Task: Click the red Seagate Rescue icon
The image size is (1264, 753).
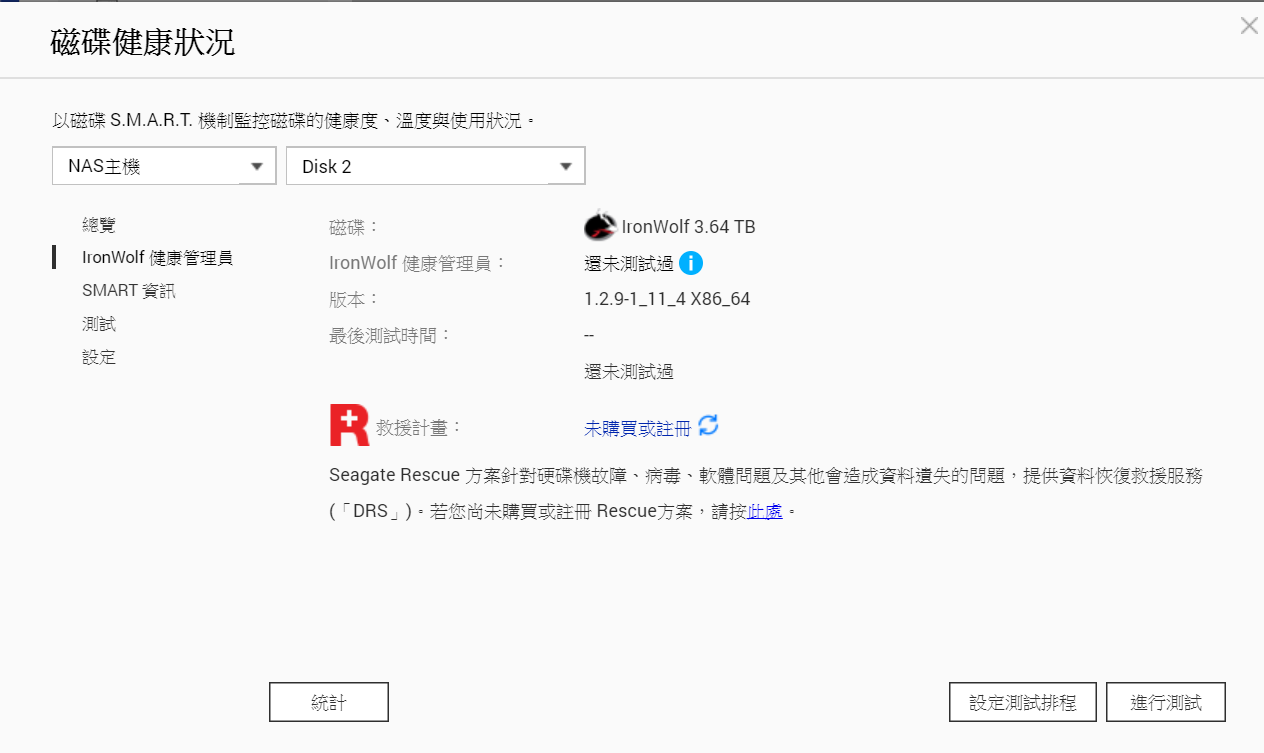Action: (x=349, y=425)
